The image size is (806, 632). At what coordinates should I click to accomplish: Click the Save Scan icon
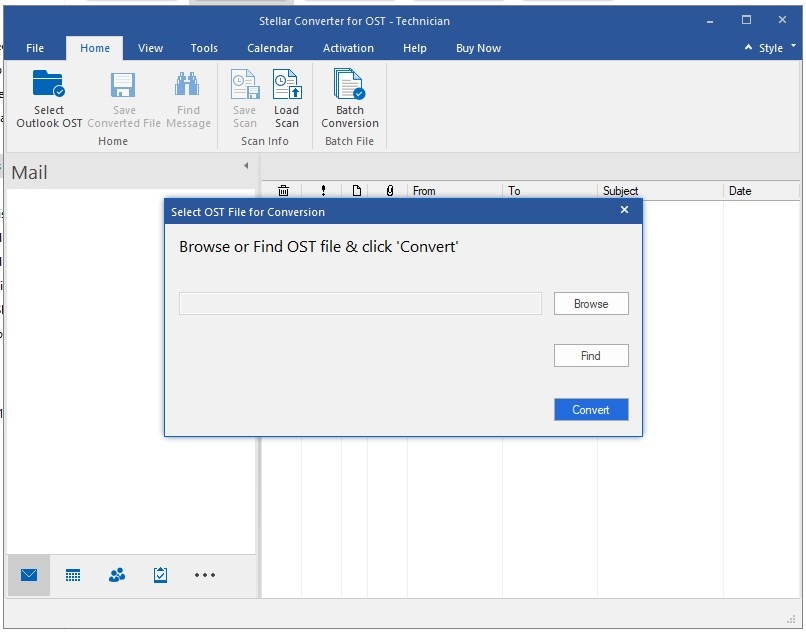pos(245,84)
